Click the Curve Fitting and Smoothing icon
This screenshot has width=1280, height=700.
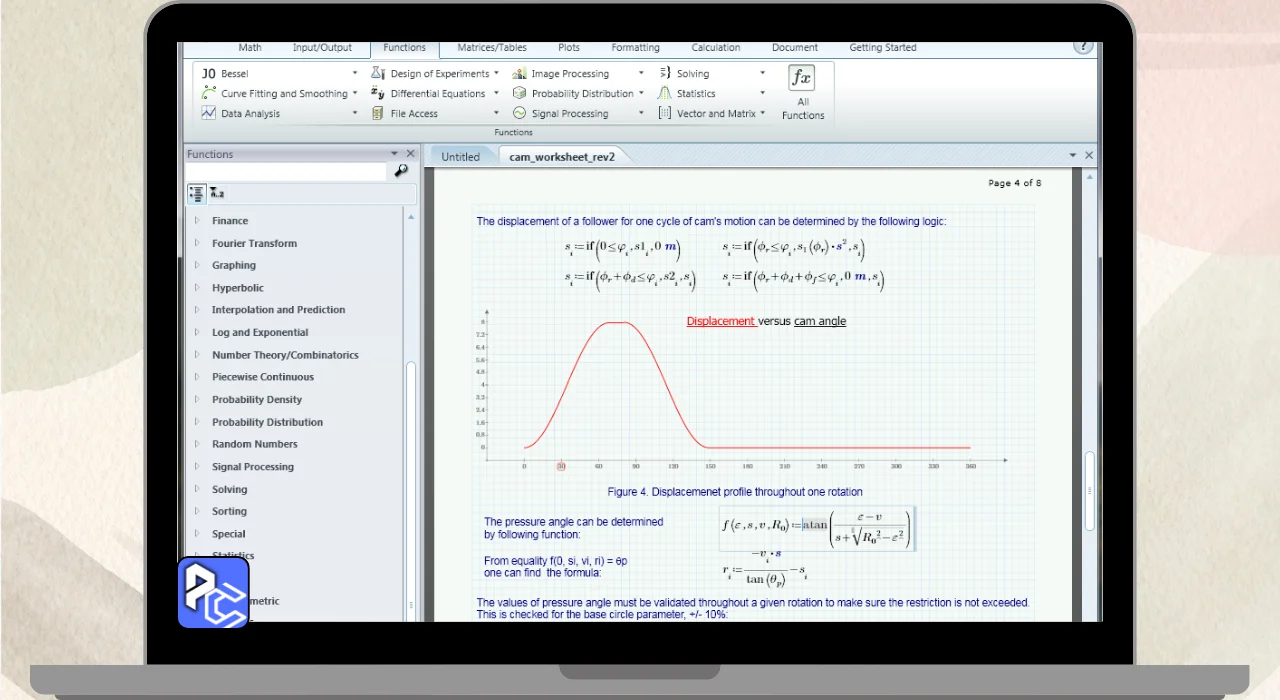pos(209,94)
